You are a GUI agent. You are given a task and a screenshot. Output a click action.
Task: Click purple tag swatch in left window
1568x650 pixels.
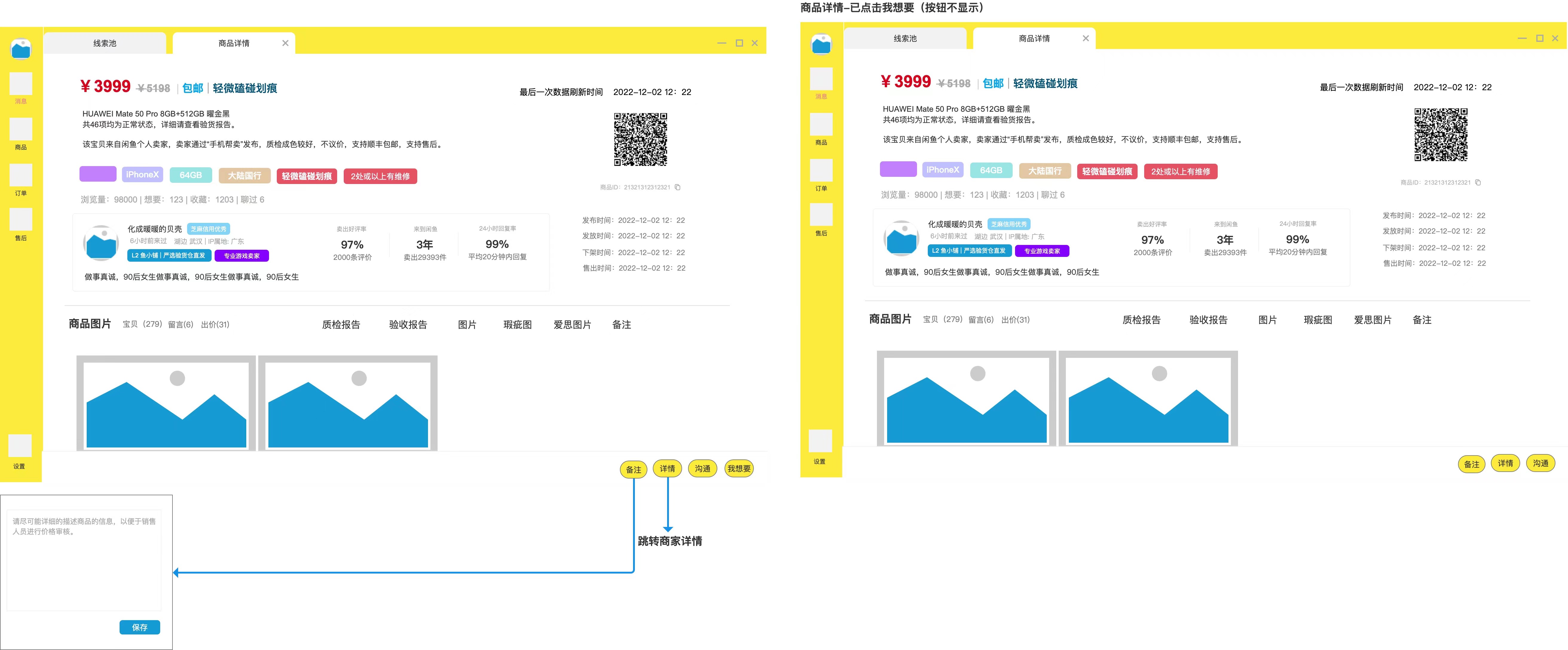(98, 174)
